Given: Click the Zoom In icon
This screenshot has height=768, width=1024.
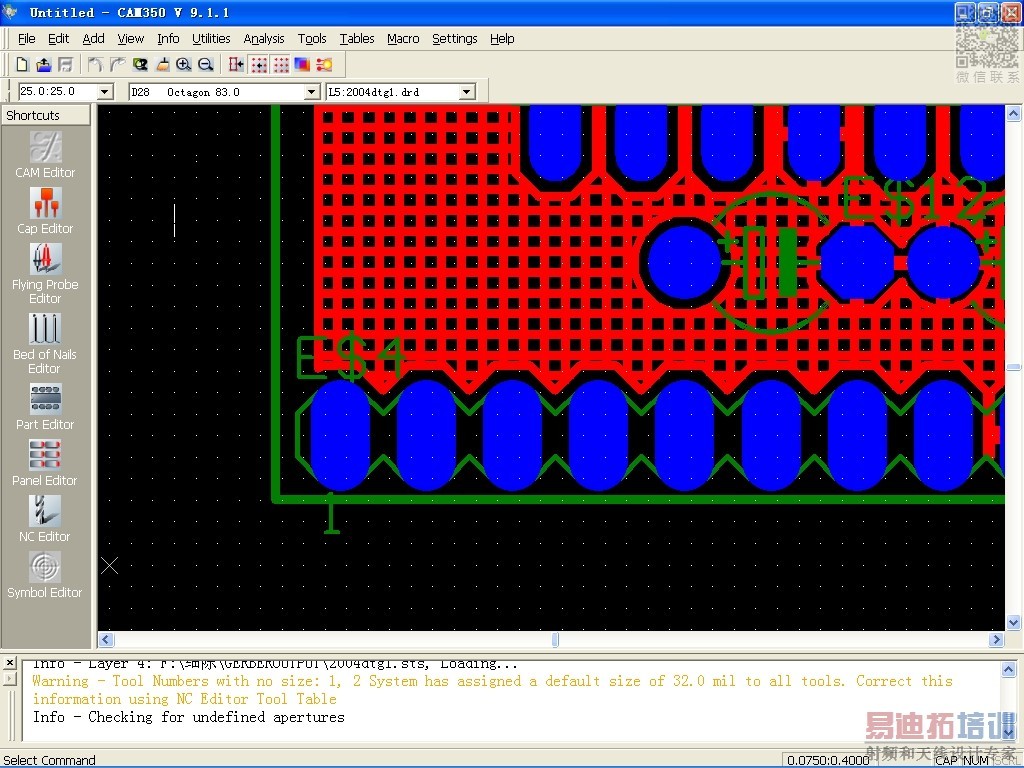Looking at the screenshot, I should 184,64.
